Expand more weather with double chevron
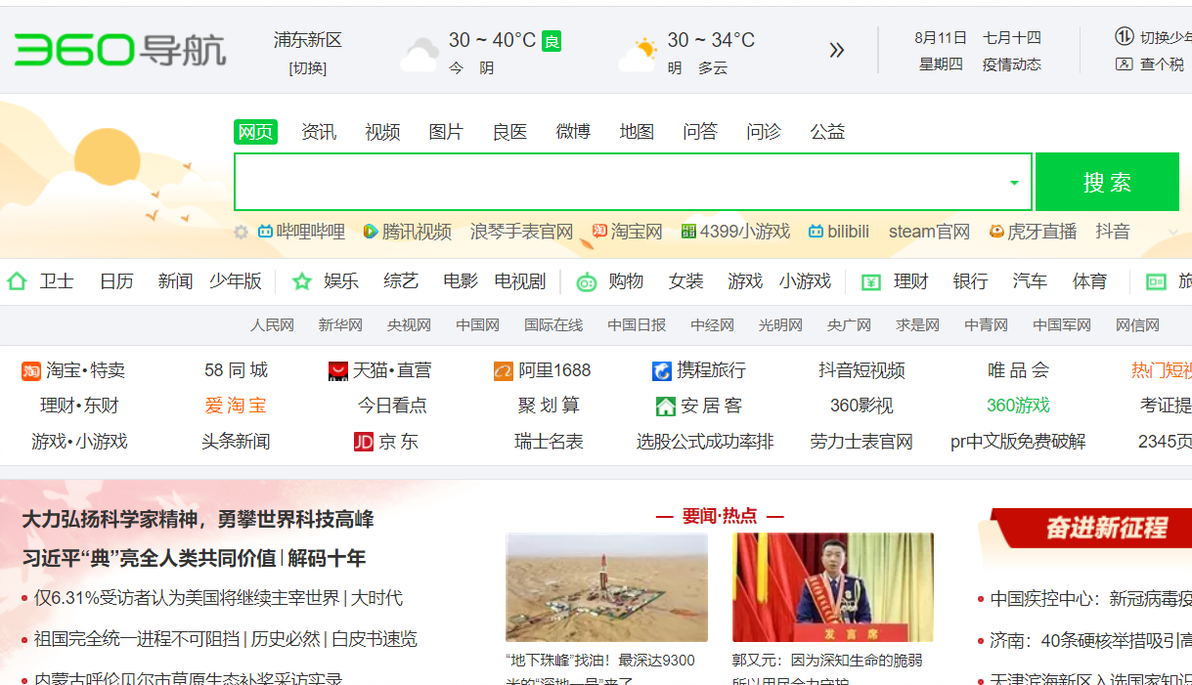Viewport: 1192px width, 685px height. tap(836, 51)
